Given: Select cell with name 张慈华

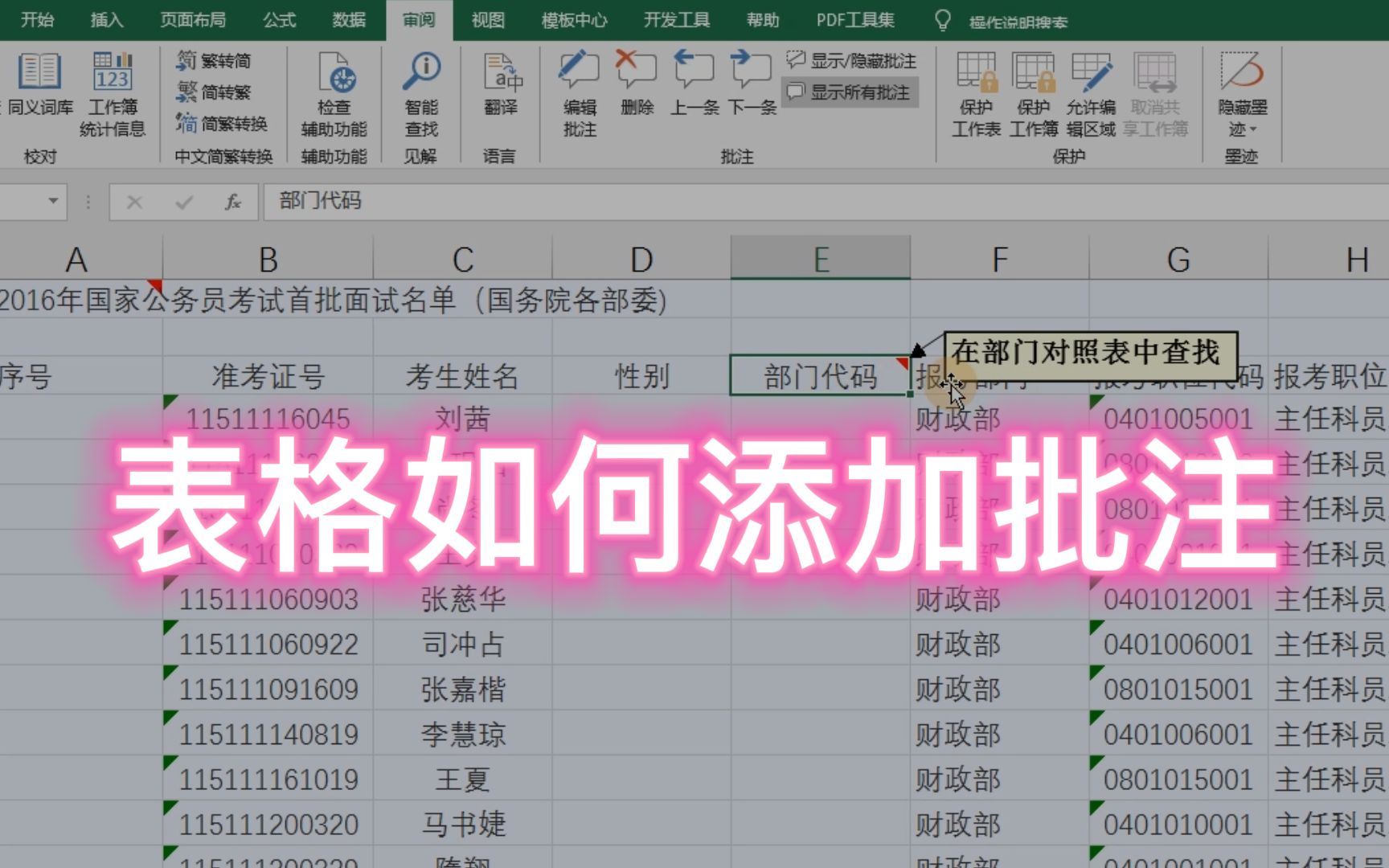Looking at the screenshot, I should coord(463,599).
